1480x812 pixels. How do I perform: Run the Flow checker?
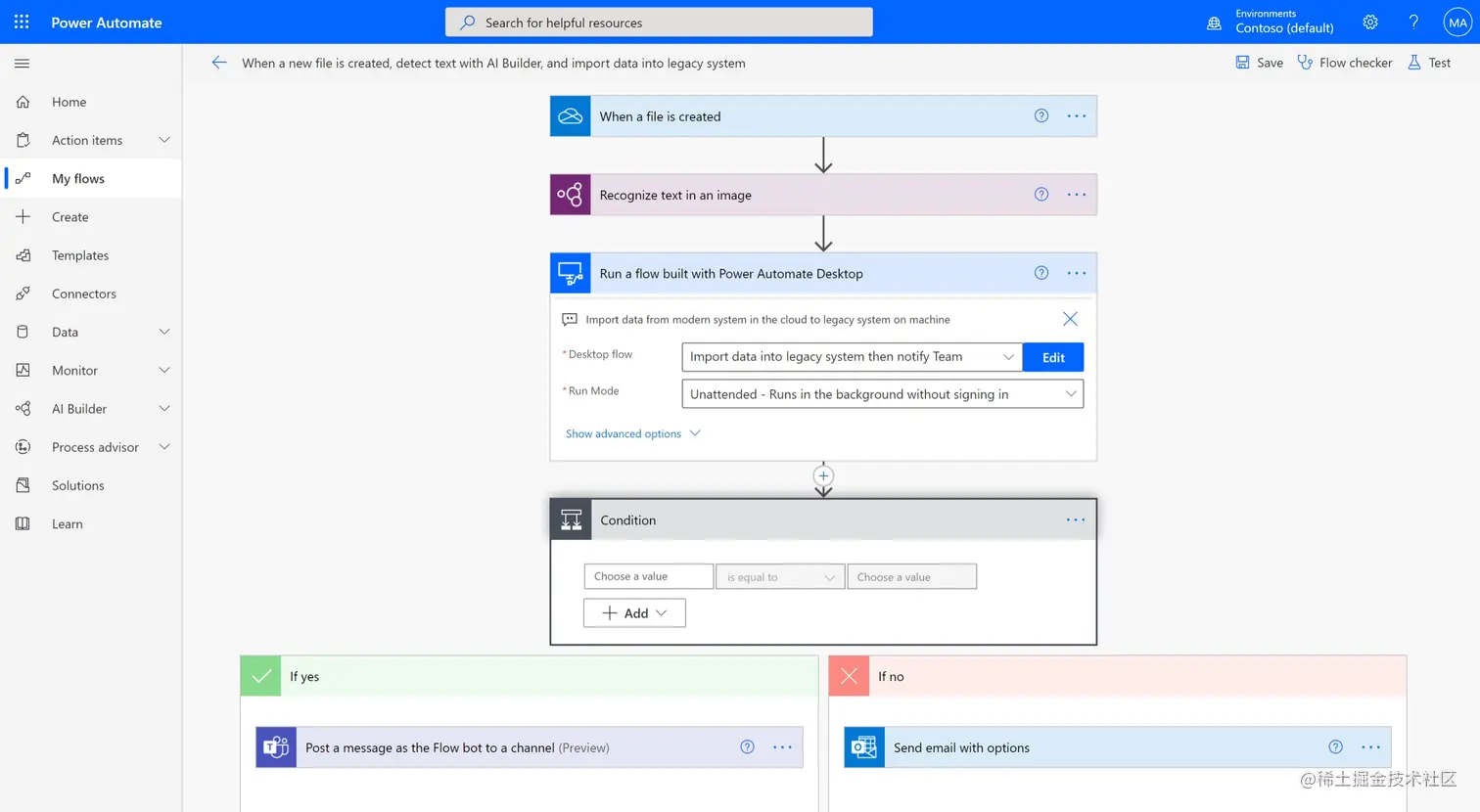[1344, 63]
